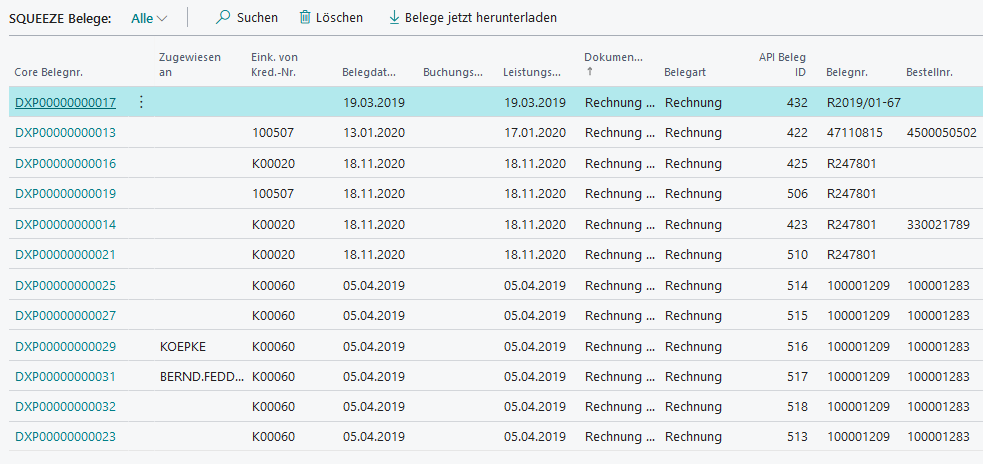Click the Zugewiesen an column header
This screenshot has height=464, width=983.
(190, 64)
